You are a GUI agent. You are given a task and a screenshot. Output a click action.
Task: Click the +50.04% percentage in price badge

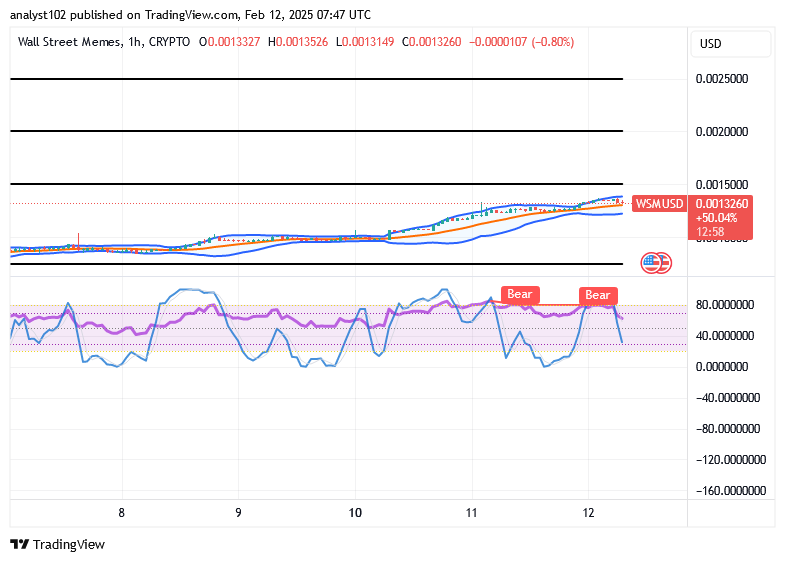click(x=716, y=218)
